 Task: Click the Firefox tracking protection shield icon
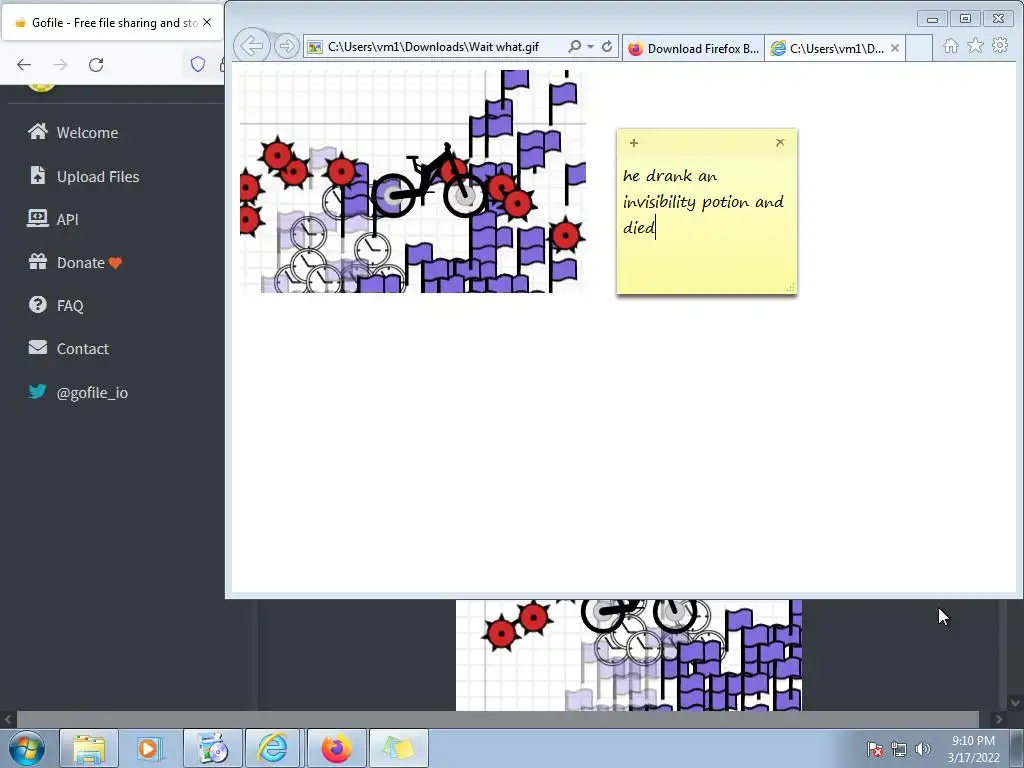coord(198,64)
